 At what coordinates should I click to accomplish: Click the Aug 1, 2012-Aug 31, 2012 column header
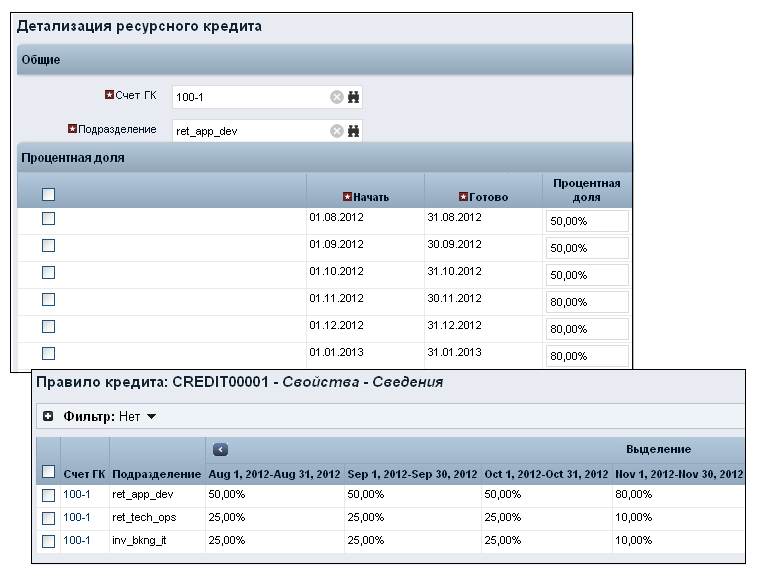point(274,474)
